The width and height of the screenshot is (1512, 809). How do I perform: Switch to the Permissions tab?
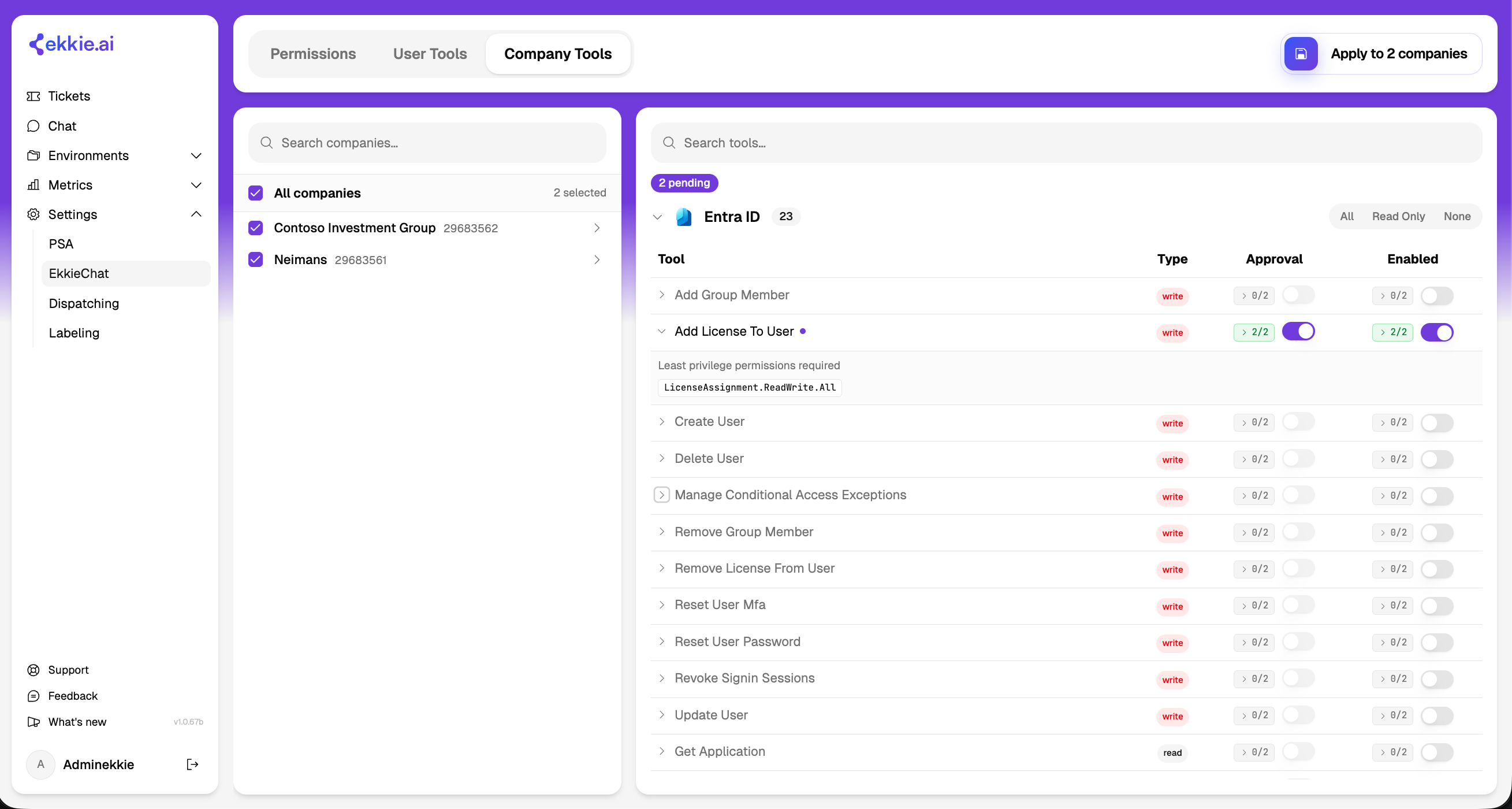(313, 53)
